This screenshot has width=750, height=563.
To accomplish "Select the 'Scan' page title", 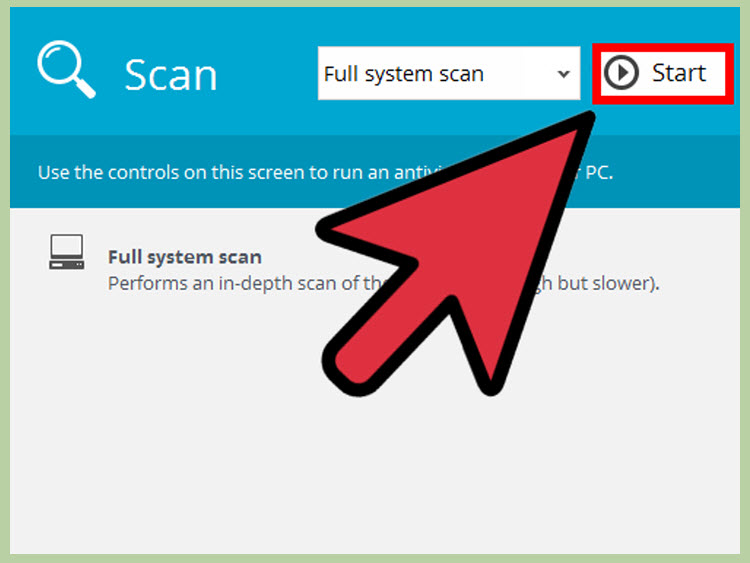I will pyautogui.click(x=170, y=75).
